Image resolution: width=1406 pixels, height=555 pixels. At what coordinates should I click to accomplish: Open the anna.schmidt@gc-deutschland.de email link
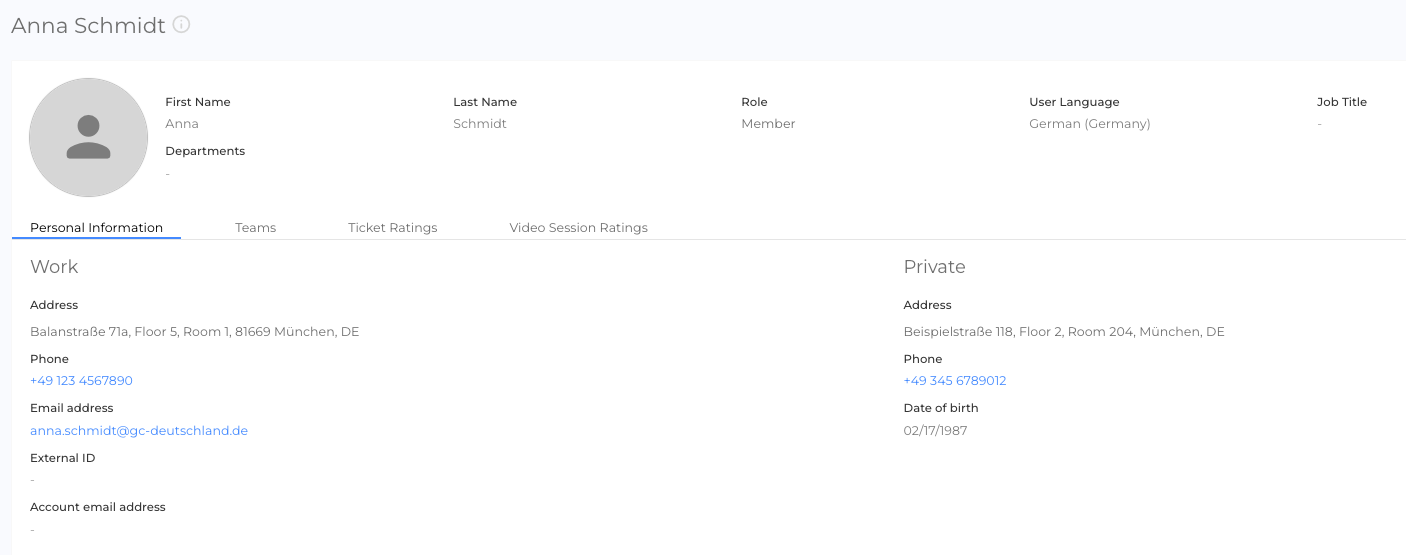pos(139,431)
